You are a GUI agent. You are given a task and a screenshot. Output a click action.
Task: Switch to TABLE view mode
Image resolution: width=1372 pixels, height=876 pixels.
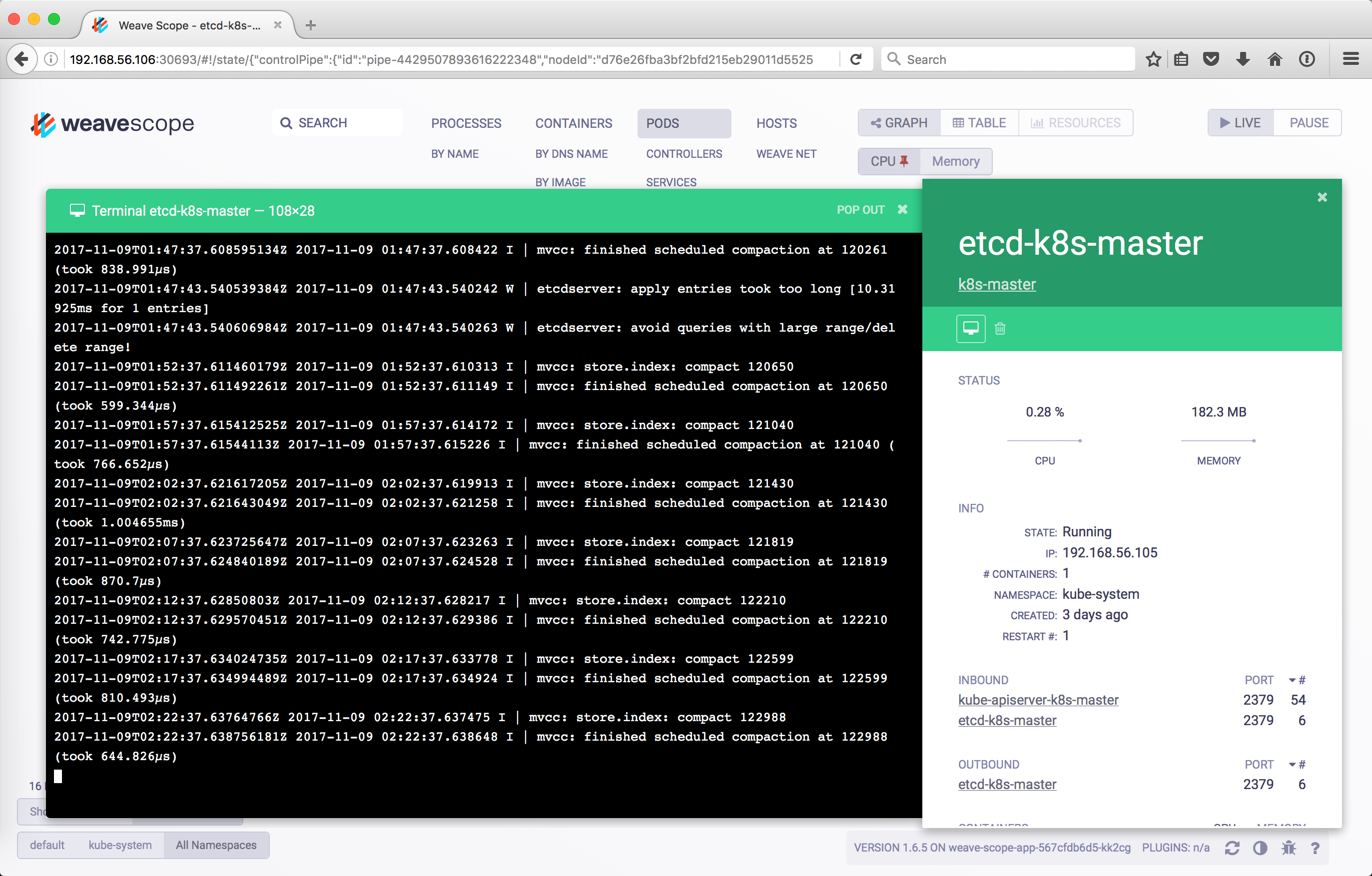[x=979, y=123]
